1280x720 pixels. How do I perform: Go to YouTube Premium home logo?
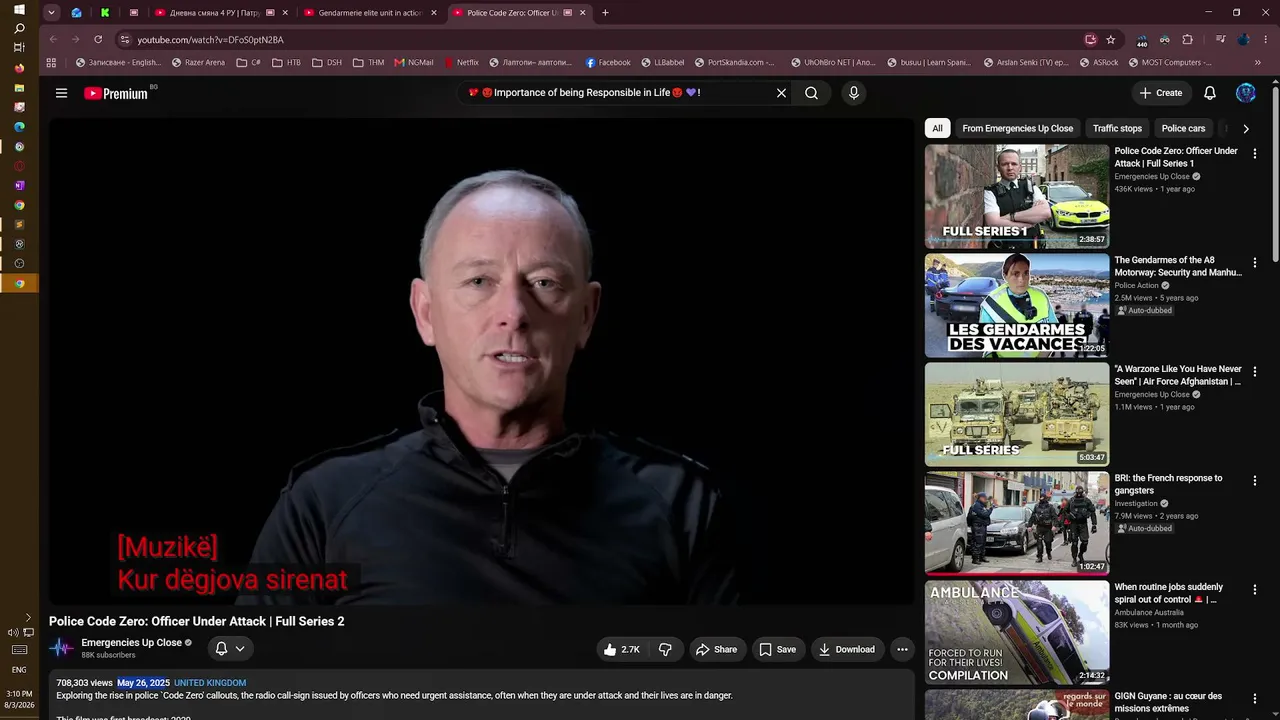[x=116, y=93]
